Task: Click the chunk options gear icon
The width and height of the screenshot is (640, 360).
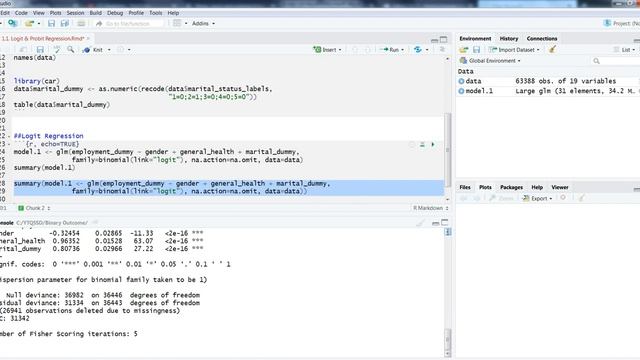Action: point(411,144)
